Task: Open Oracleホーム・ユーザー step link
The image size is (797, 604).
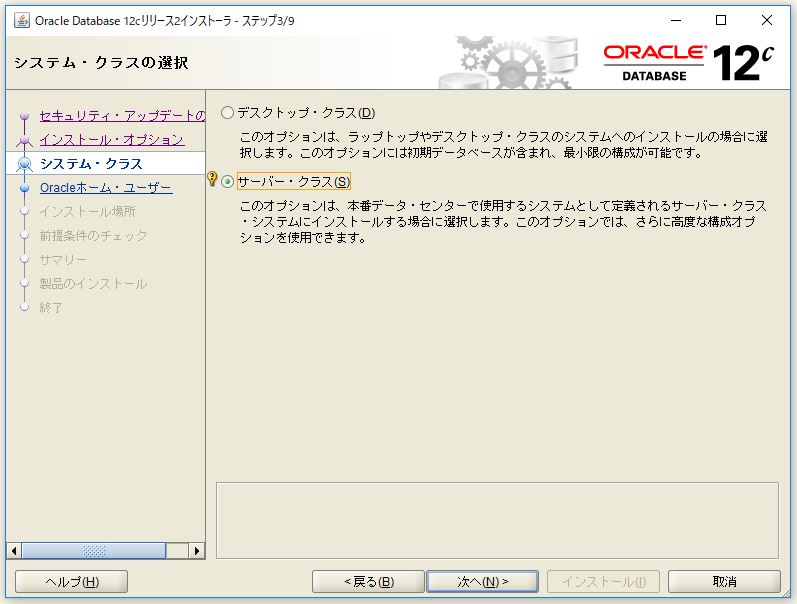Action: pos(106,188)
